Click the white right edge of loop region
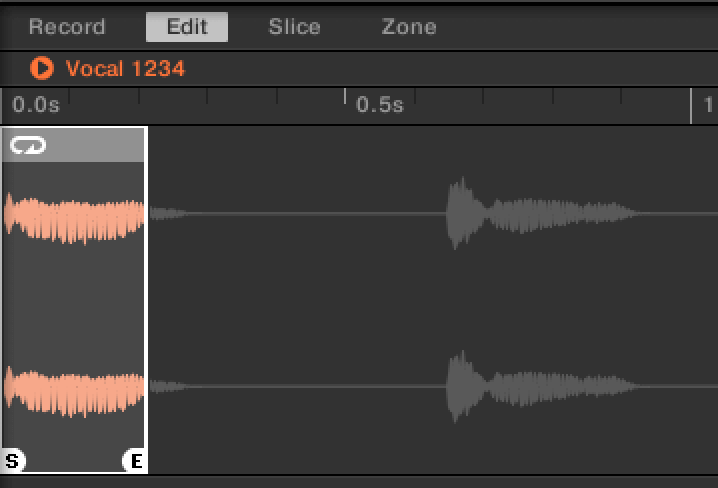This screenshot has height=488, width=718. [x=146, y=300]
